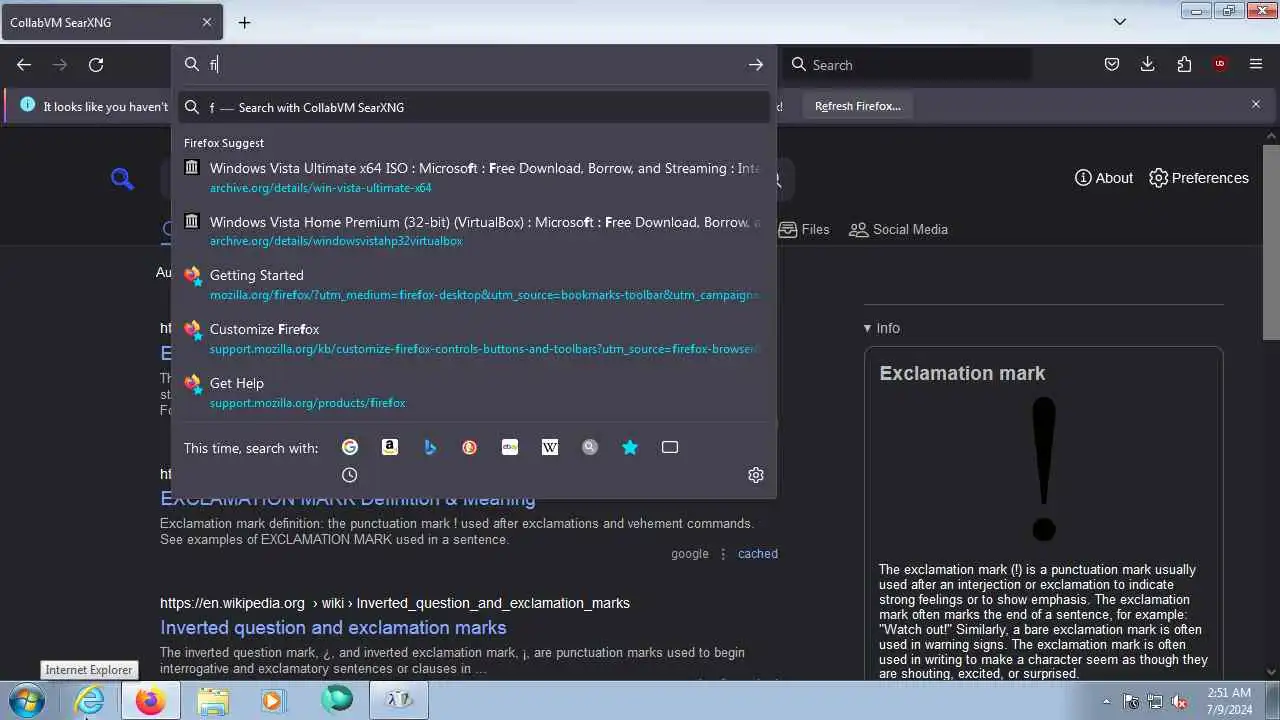Image resolution: width=1280 pixels, height=720 pixels.
Task: Open the About page link
Action: pos(1104,178)
